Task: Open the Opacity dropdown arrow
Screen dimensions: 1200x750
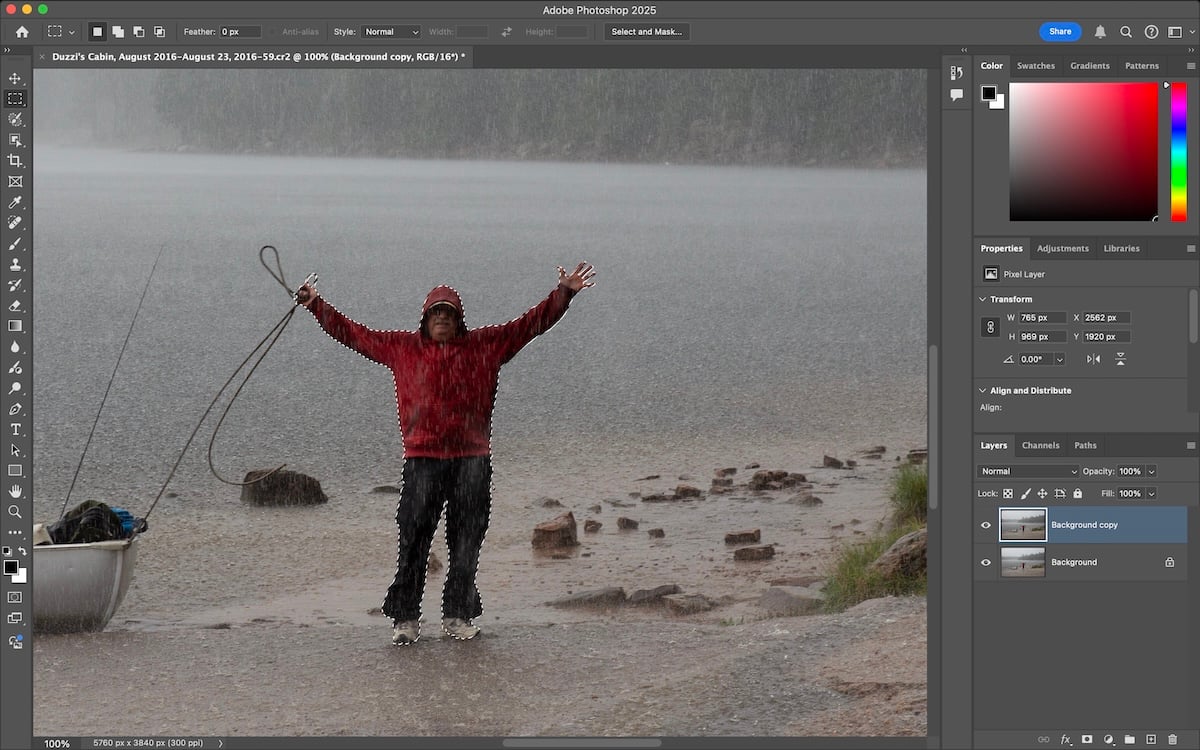Action: pyautogui.click(x=1152, y=470)
